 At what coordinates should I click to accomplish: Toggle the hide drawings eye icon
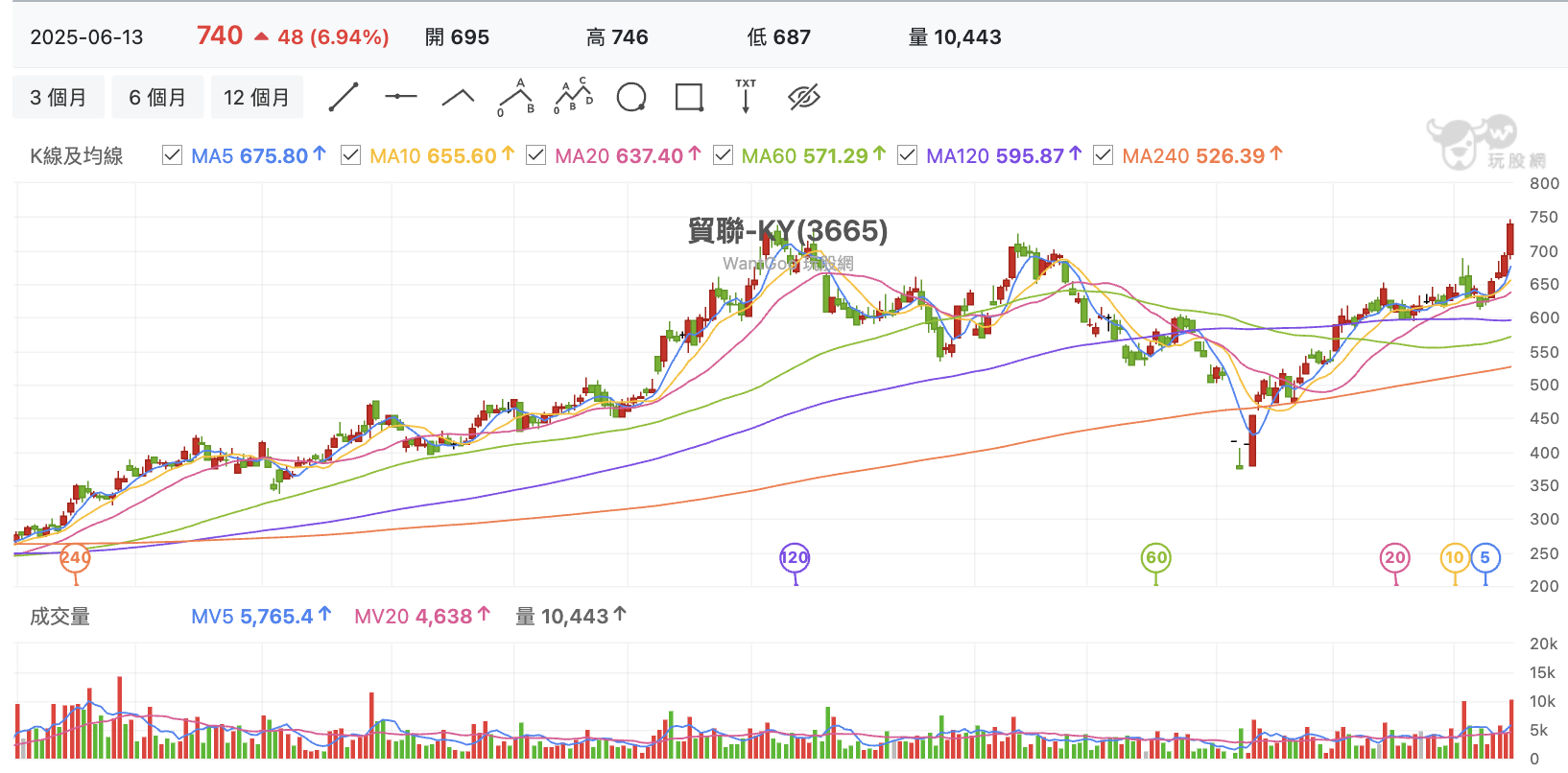pyautogui.click(x=804, y=97)
